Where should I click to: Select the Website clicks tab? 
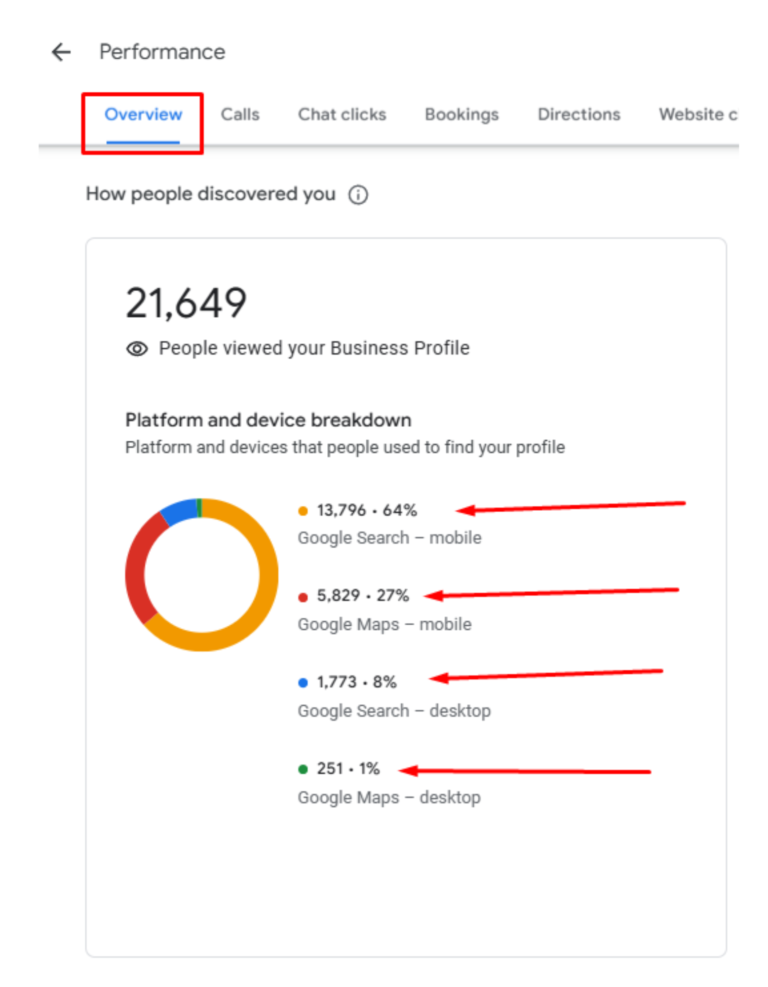coord(698,114)
